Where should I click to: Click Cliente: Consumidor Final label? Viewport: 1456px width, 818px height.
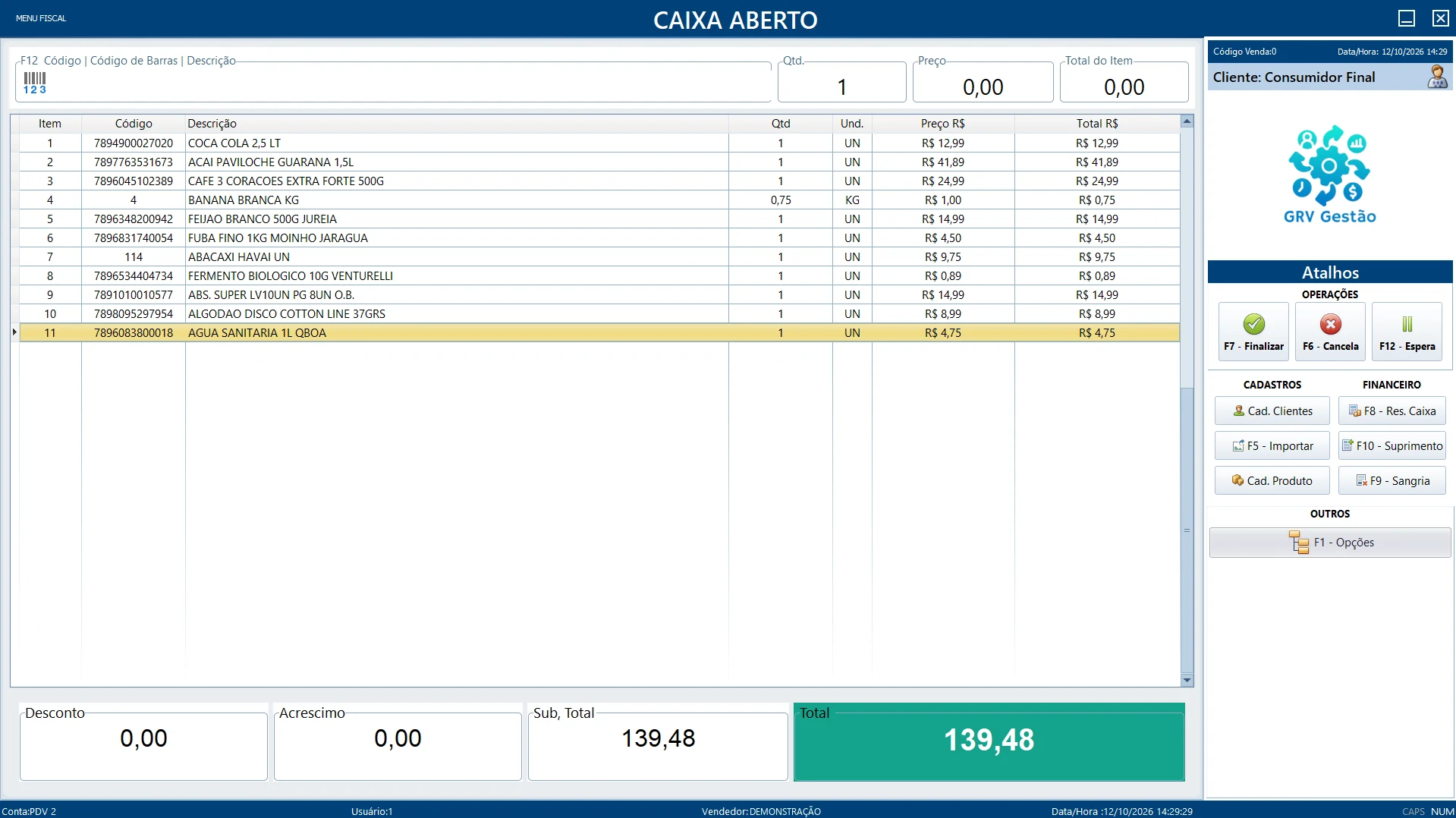point(1294,77)
